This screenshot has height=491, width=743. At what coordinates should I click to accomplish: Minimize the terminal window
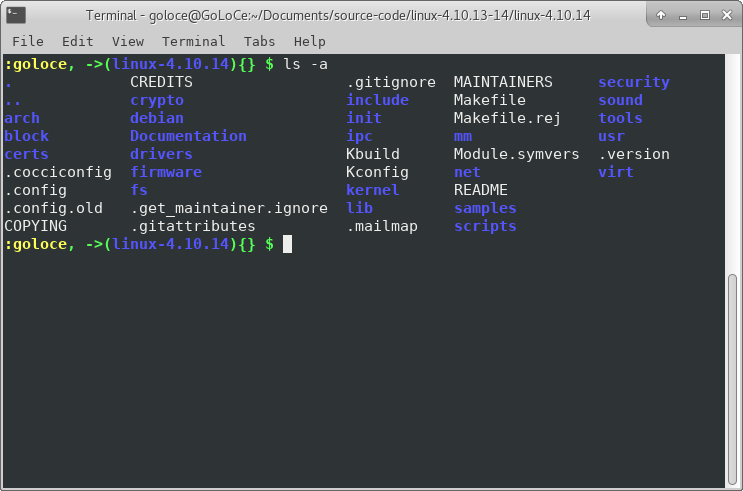[x=683, y=16]
